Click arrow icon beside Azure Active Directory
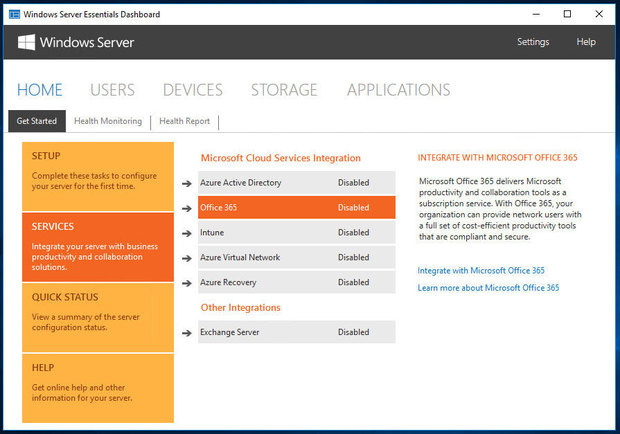 click(x=187, y=183)
